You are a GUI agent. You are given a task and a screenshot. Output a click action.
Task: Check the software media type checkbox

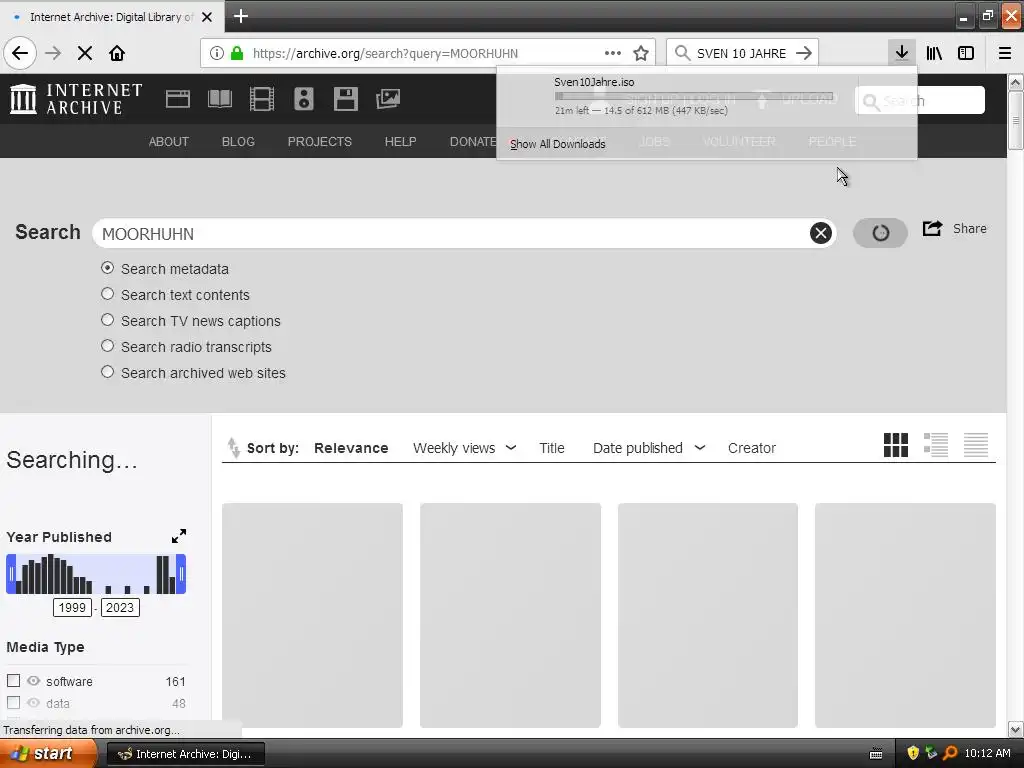pyautogui.click(x=13, y=680)
